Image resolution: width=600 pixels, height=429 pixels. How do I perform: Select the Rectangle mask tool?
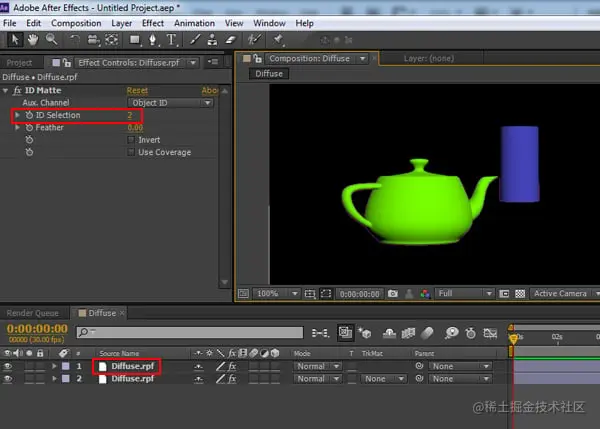point(135,39)
